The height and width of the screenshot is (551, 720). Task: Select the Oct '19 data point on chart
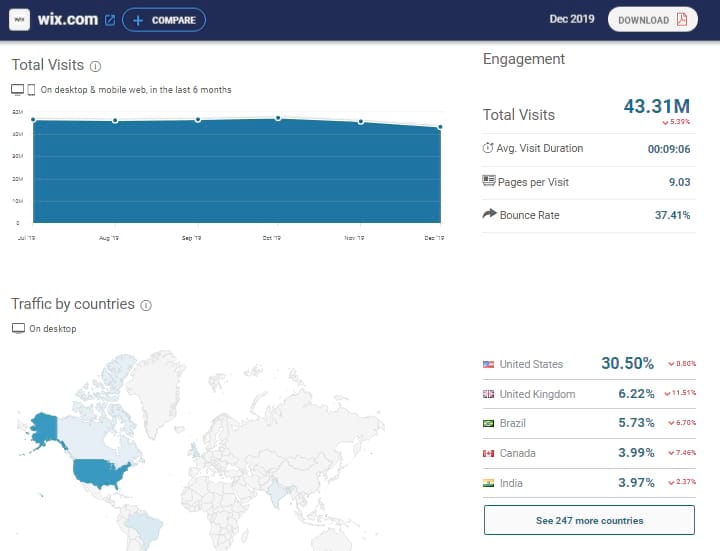[278, 118]
